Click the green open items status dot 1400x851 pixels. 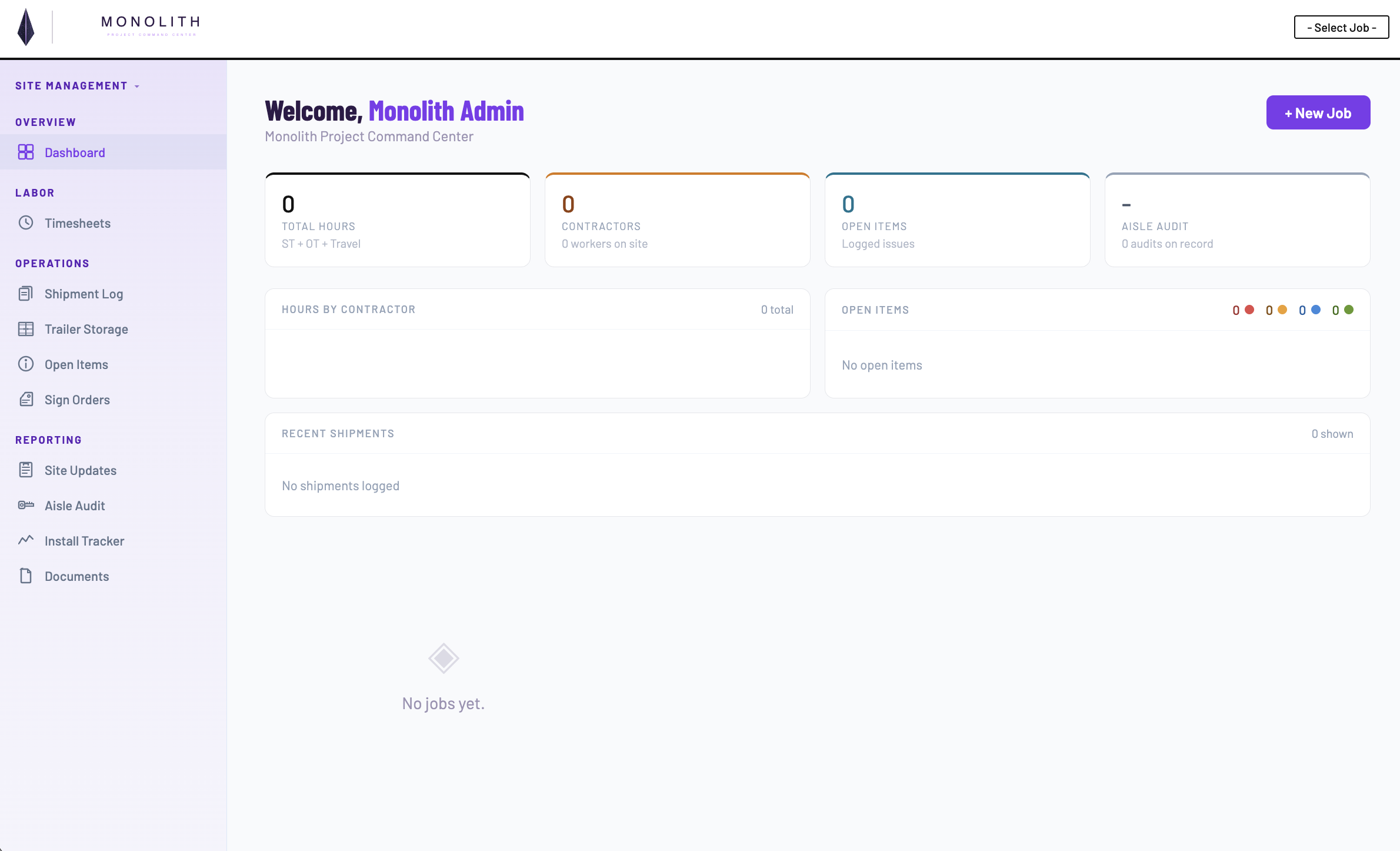[1349, 310]
